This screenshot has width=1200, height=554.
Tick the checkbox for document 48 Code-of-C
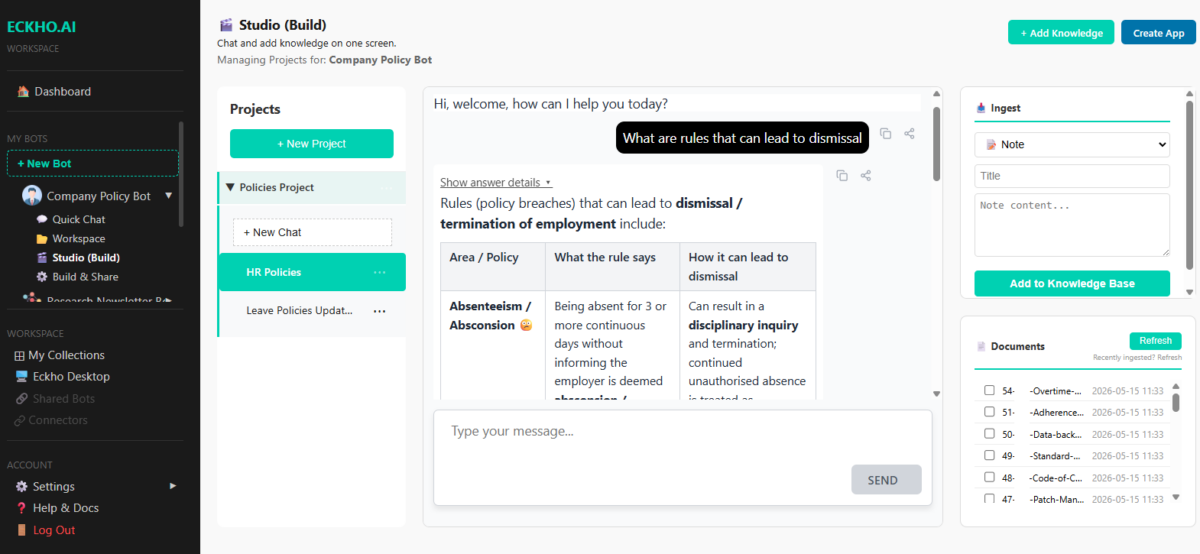coord(989,477)
